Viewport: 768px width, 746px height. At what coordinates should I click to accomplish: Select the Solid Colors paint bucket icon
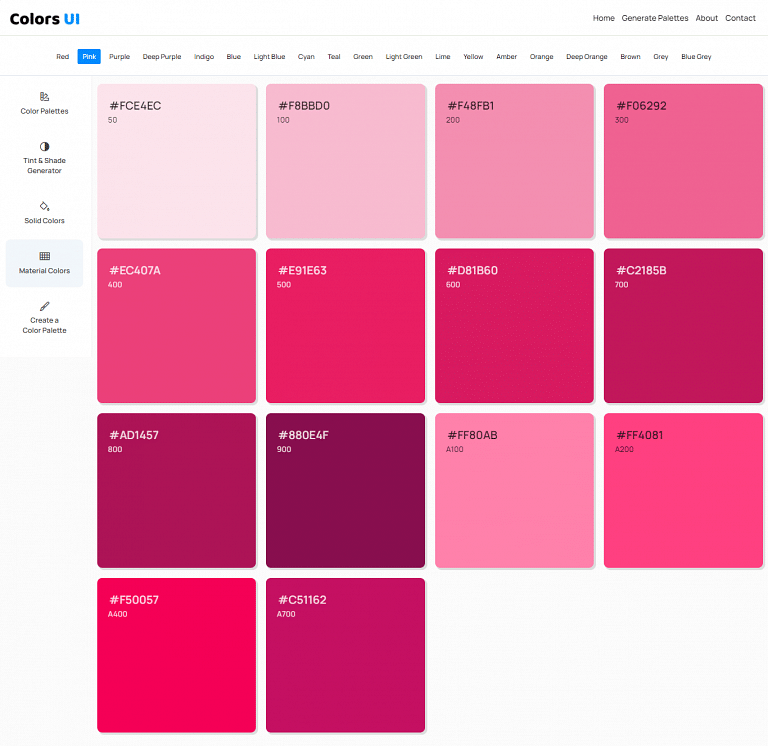[x=45, y=206]
